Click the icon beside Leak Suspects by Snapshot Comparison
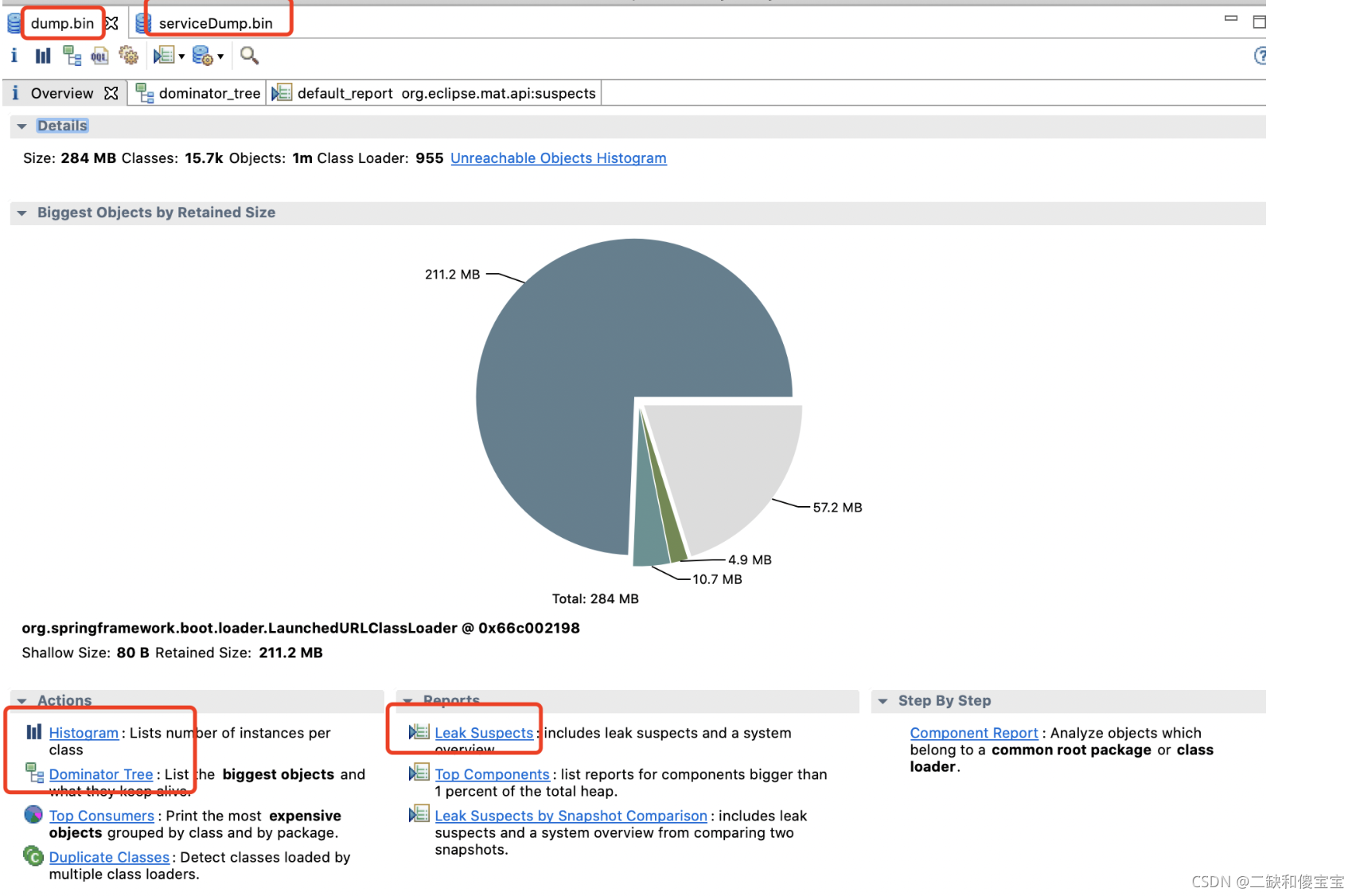 point(419,814)
